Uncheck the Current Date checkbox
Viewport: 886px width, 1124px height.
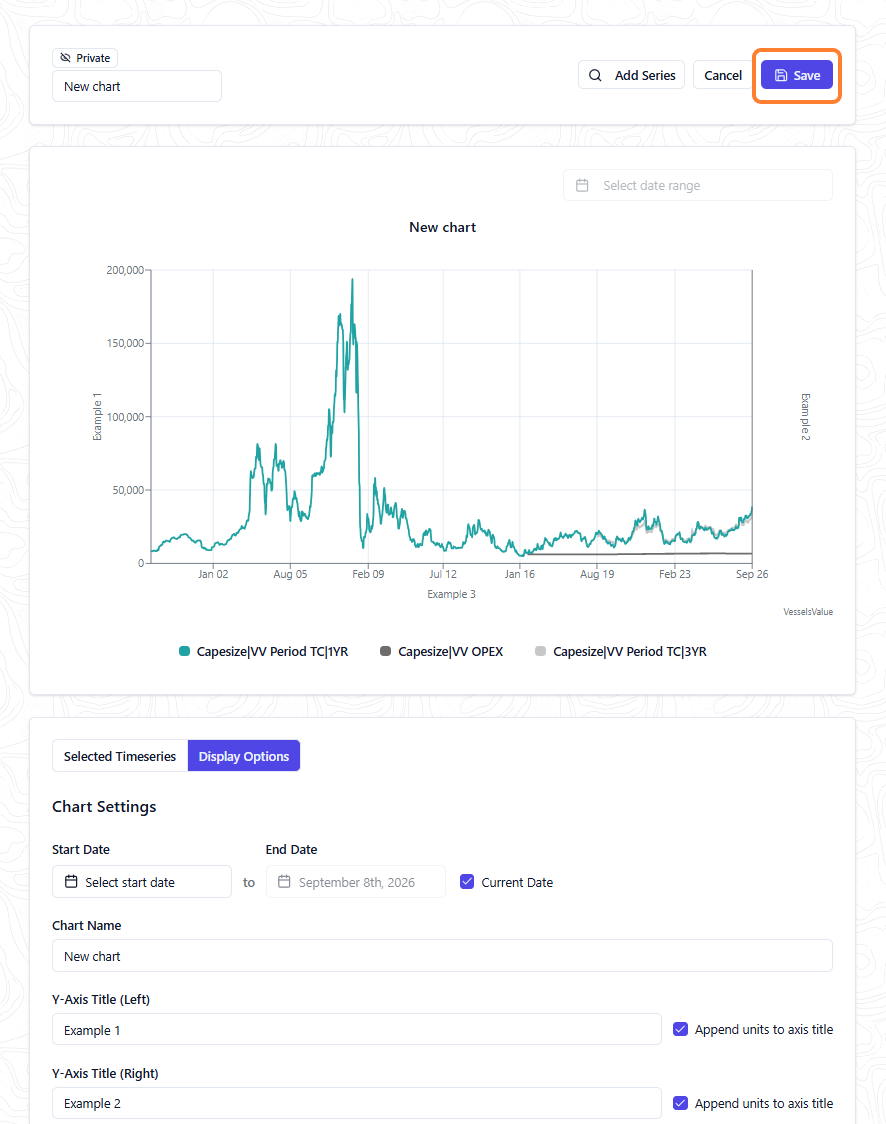467,882
